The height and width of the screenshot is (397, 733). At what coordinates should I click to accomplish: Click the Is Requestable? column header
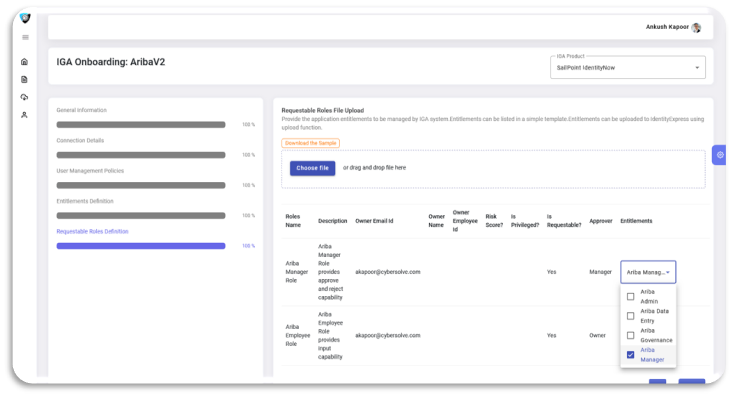(x=564, y=221)
